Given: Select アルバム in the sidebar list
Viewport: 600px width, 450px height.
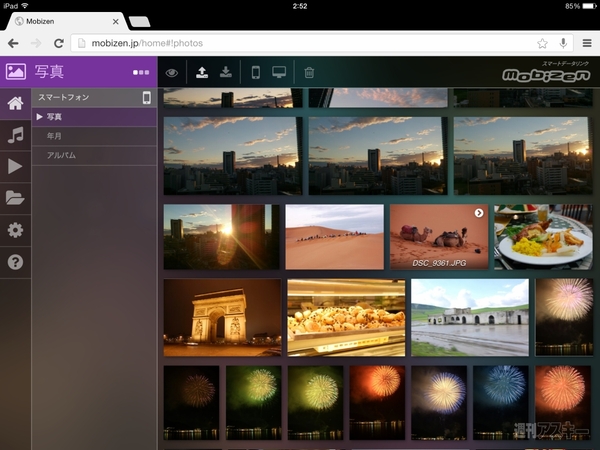Looking at the screenshot, I should point(60,155).
